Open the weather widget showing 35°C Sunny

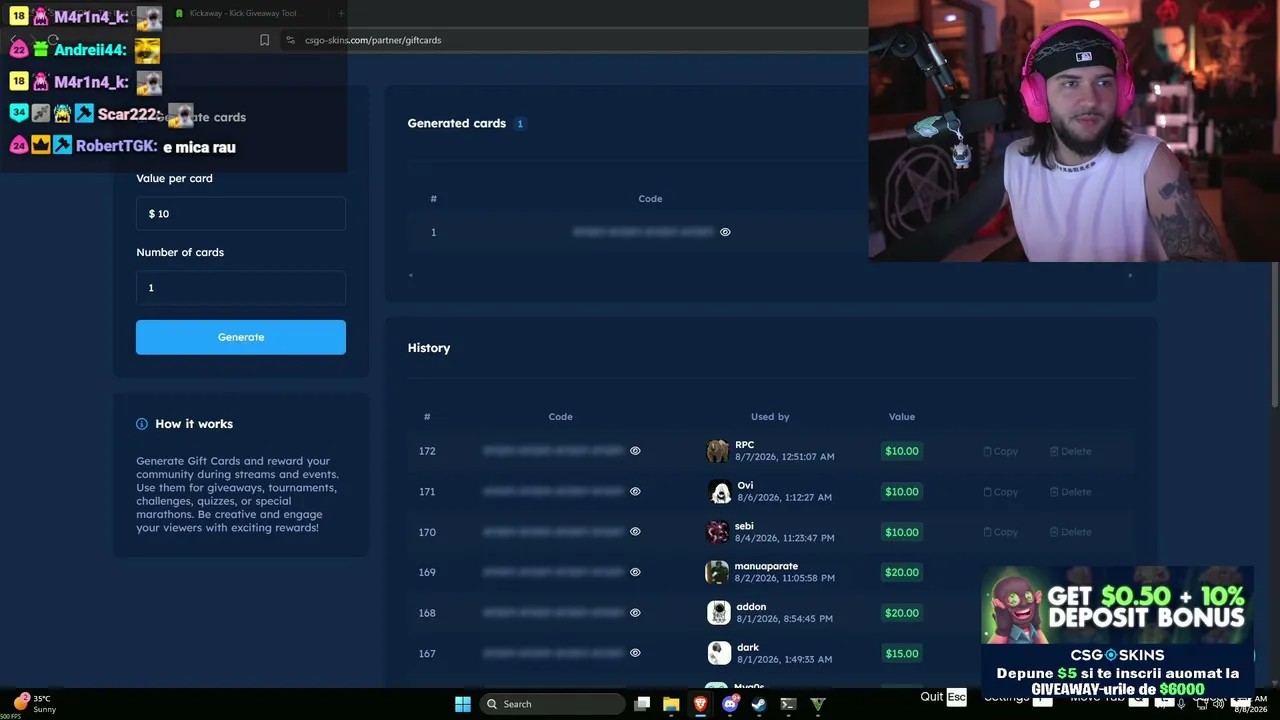[35, 704]
